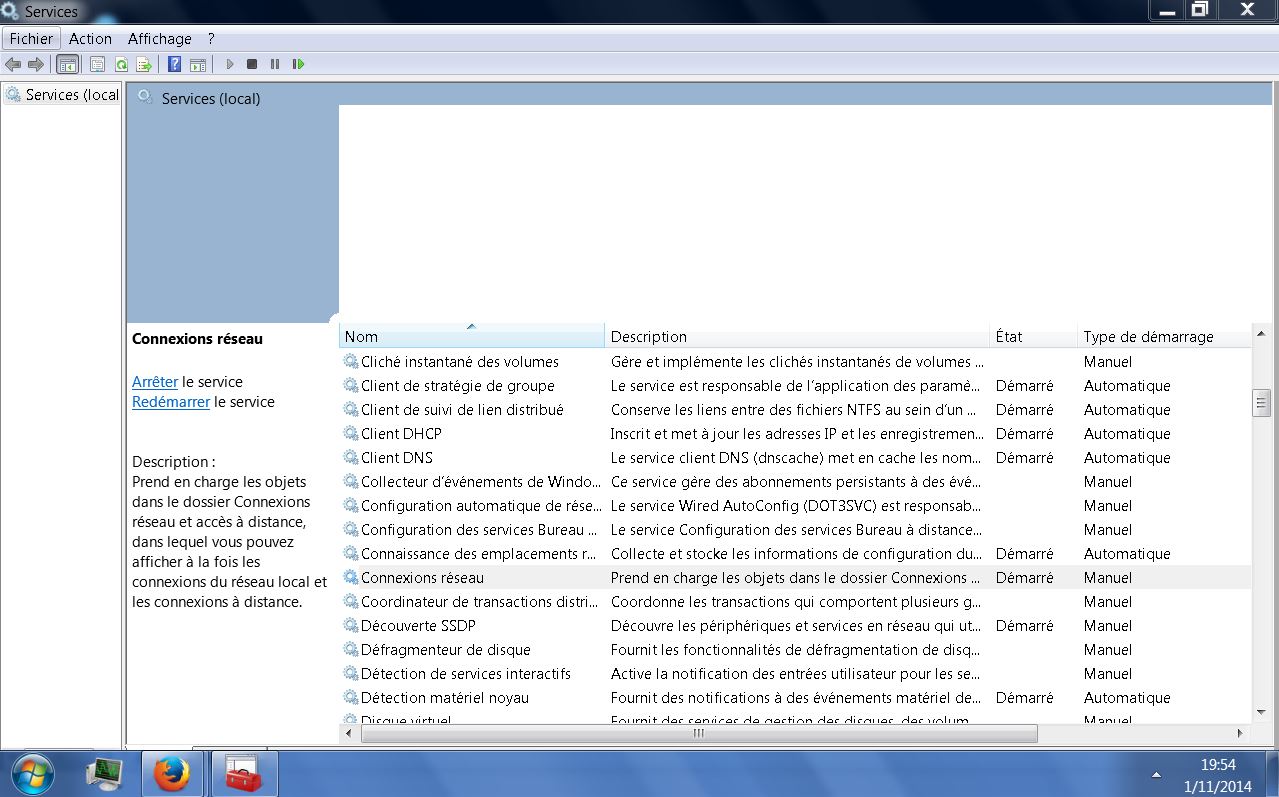Click the vertical scrollbar thumb

click(x=1261, y=404)
